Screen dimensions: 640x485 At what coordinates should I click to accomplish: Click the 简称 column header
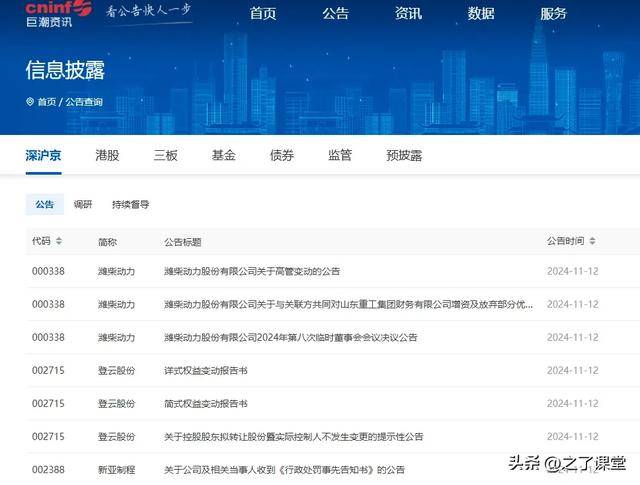[x=107, y=242]
